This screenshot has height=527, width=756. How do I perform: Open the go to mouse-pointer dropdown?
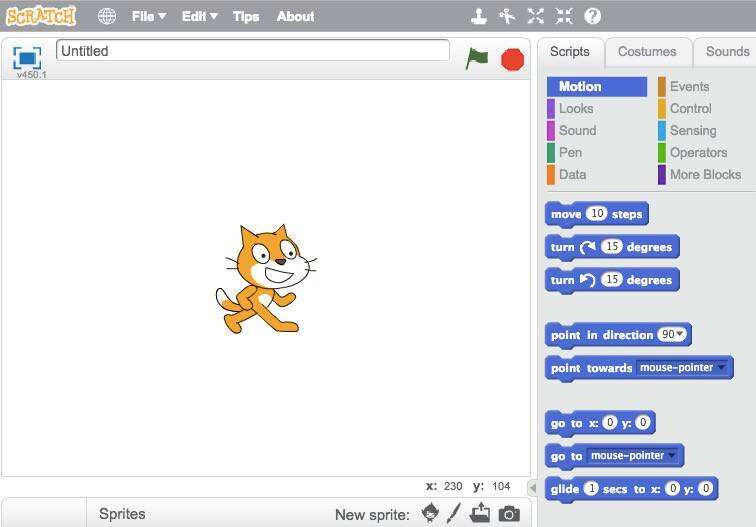tap(671, 456)
